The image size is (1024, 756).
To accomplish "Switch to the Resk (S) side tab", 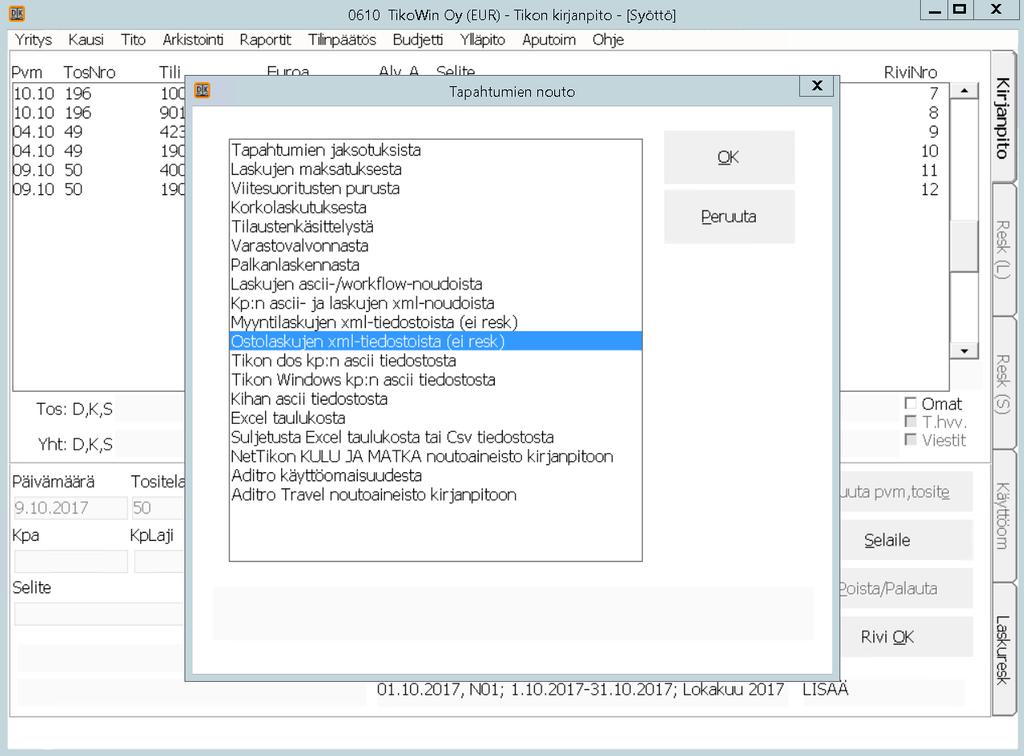I will click(1003, 384).
